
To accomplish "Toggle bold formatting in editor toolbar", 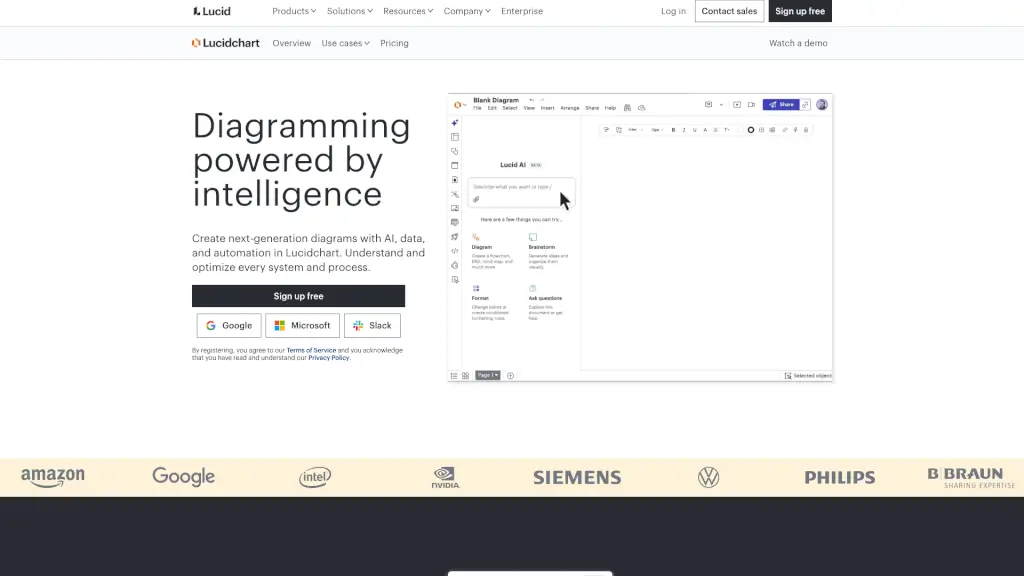I will pyautogui.click(x=673, y=130).
